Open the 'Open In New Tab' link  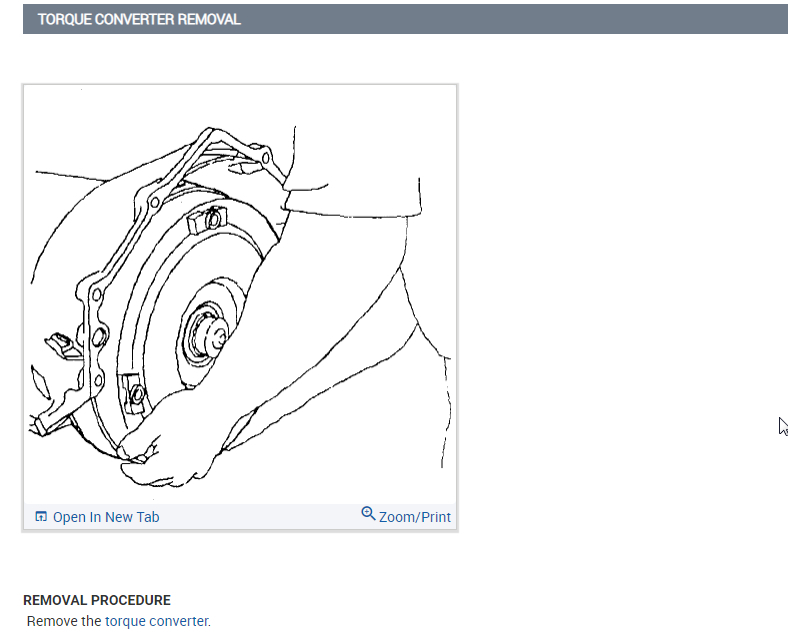tap(106, 517)
